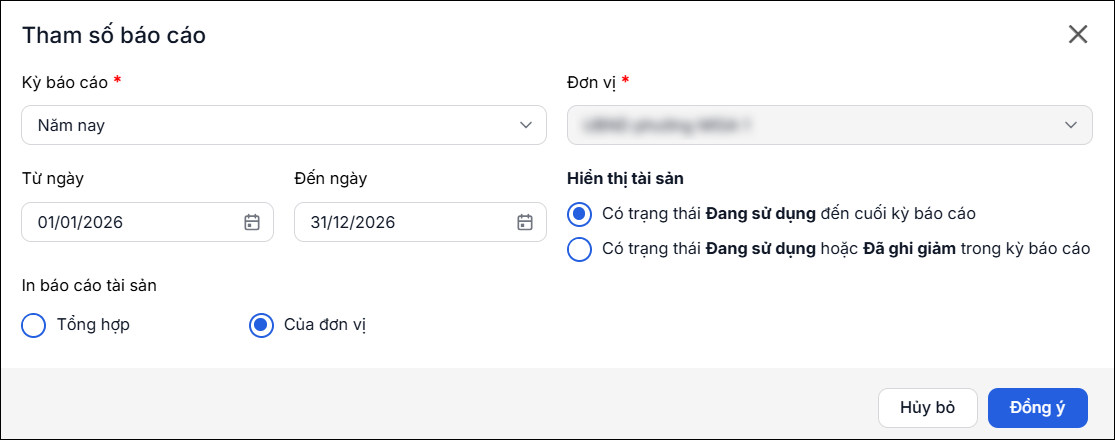This screenshot has width=1115, height=440.
Task: Click the In báo cáo tài sản label
Action: (90, 286)
